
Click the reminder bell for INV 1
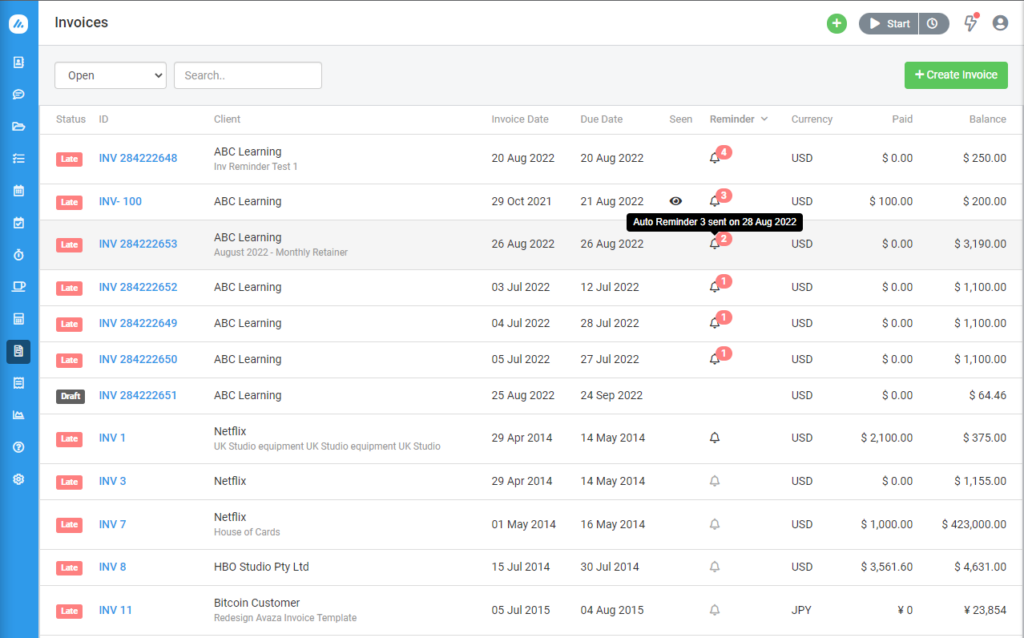click(714, 438)
